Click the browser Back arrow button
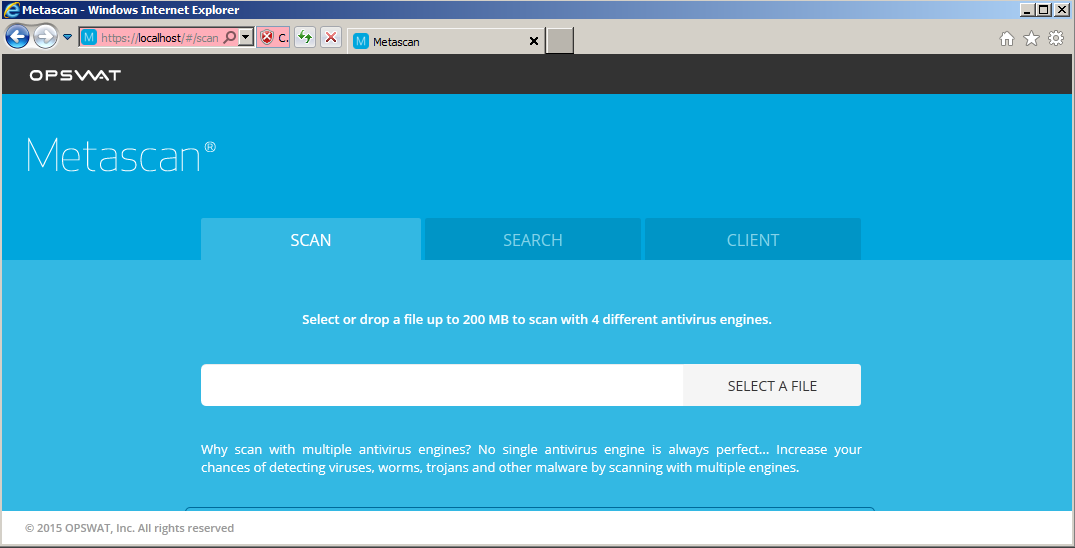Screen dimensions: 1075x548 (x=17, y=37)
